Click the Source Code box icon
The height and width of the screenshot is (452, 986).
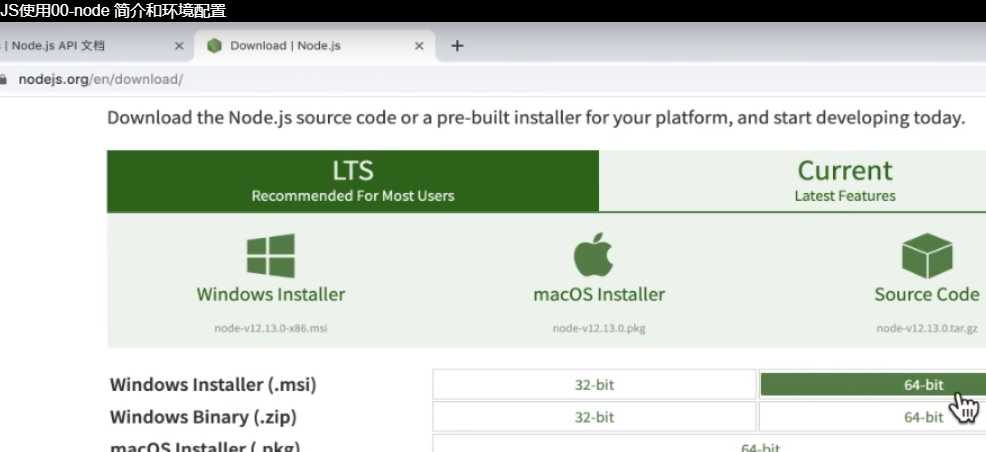[x=927, y=255]
